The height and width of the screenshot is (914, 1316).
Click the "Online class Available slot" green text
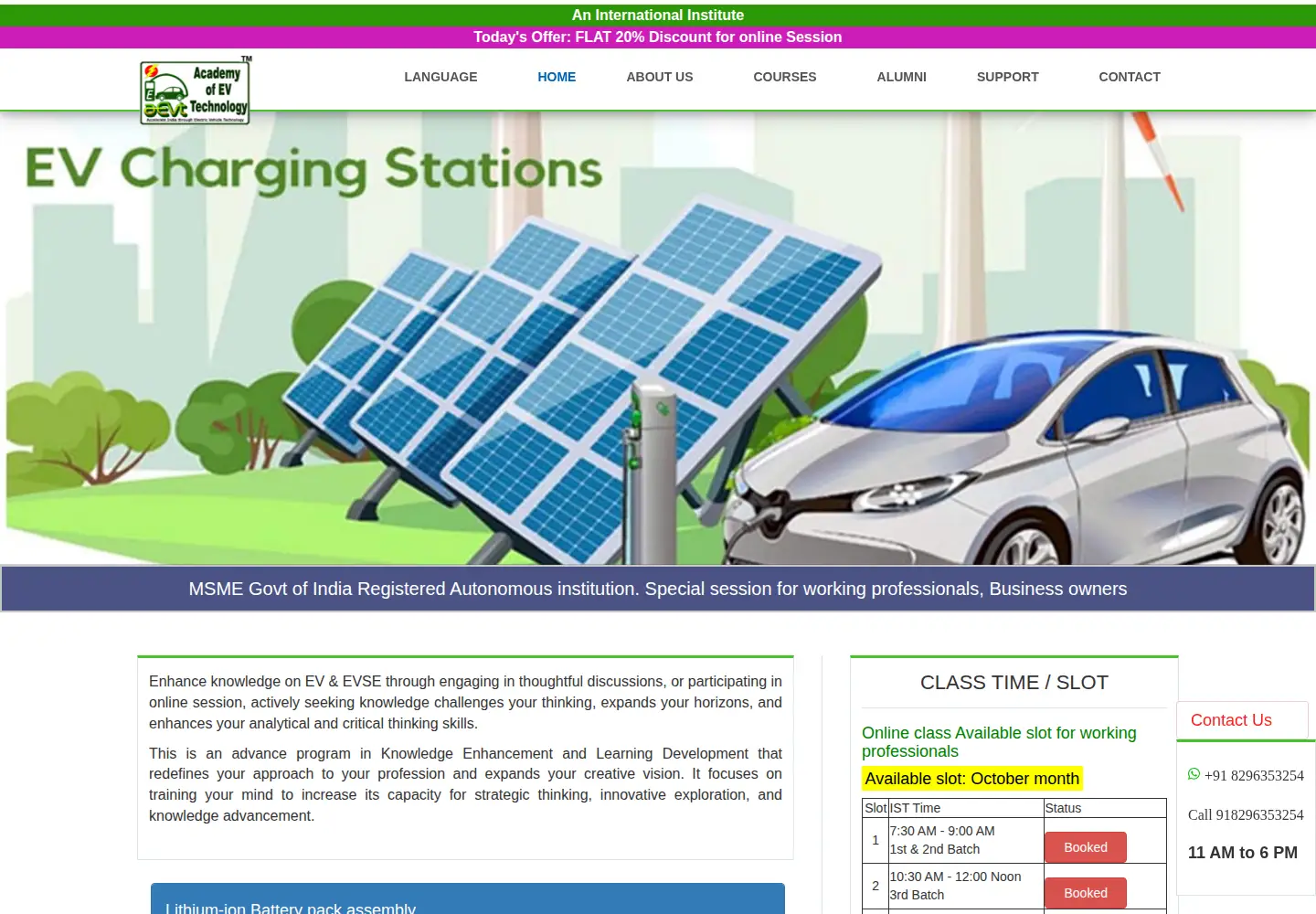click(999, 742)
